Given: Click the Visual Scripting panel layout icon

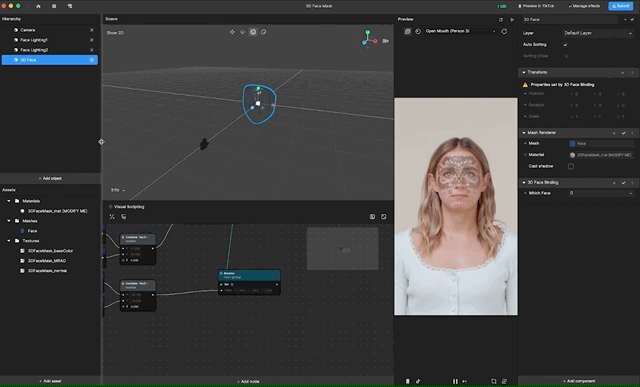Looking at the screenshot, I should [372, 217].
